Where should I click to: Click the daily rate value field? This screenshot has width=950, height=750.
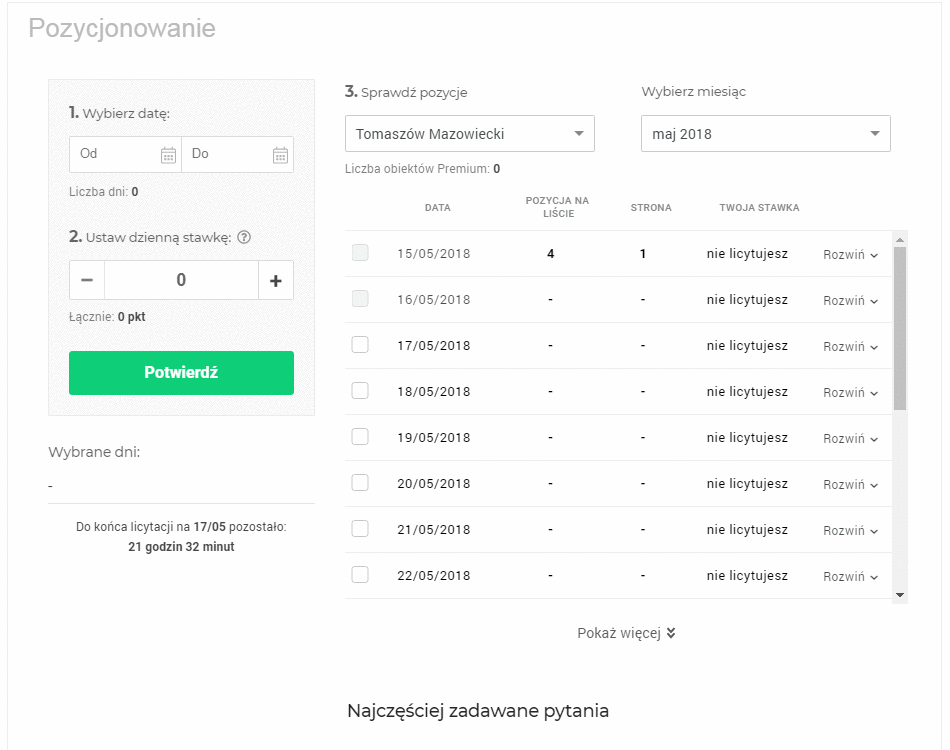click(x=181, y=280)
